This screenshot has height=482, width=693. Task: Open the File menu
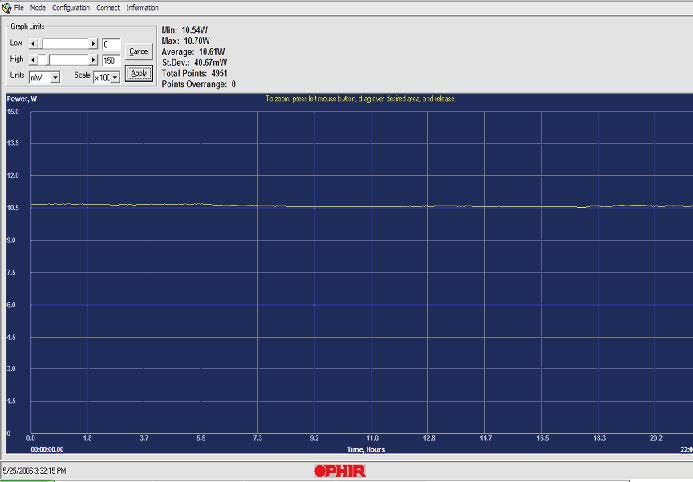click(20, 7)
